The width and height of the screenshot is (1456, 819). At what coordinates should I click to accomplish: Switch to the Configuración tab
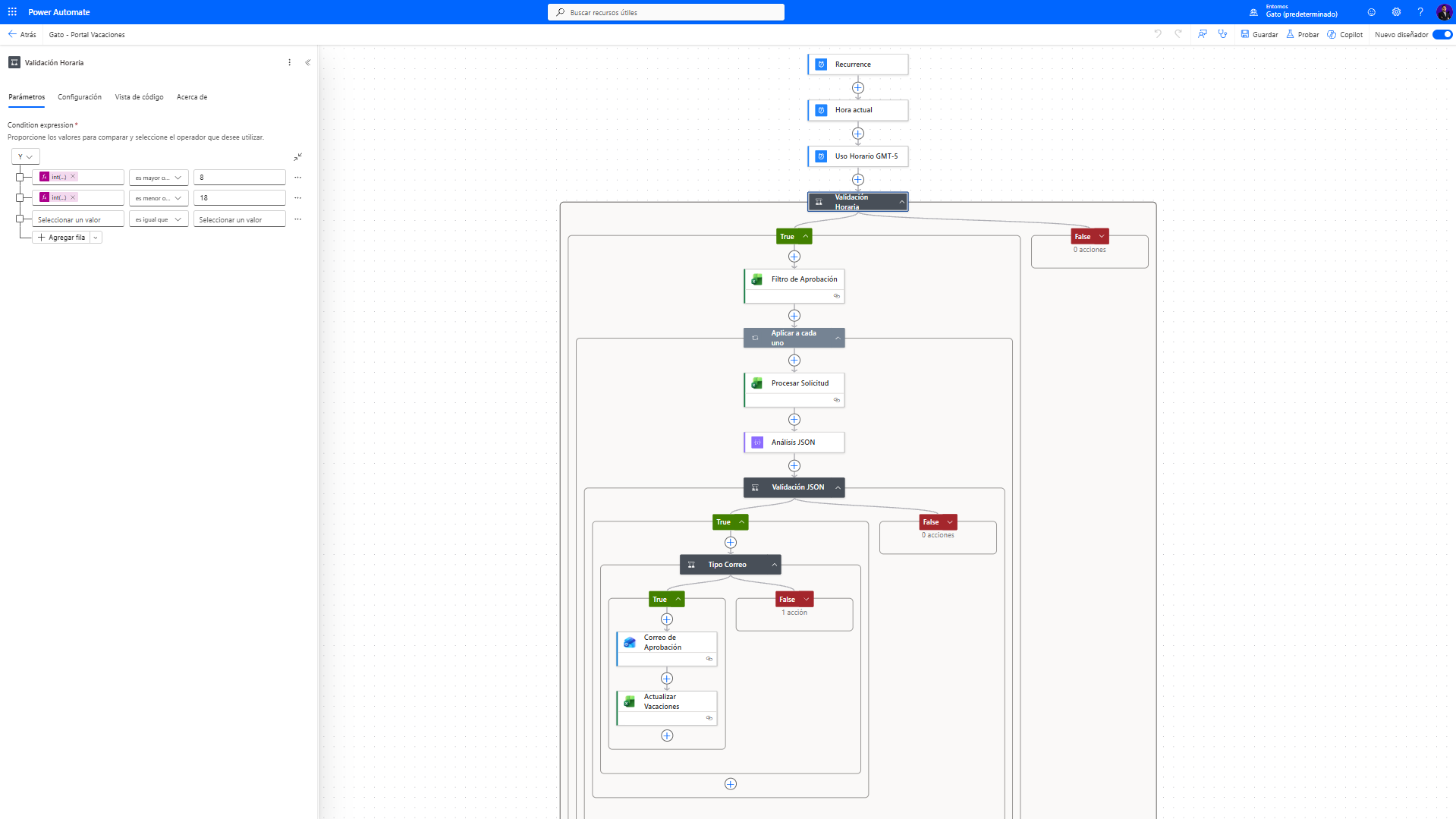tap(80, 97)
